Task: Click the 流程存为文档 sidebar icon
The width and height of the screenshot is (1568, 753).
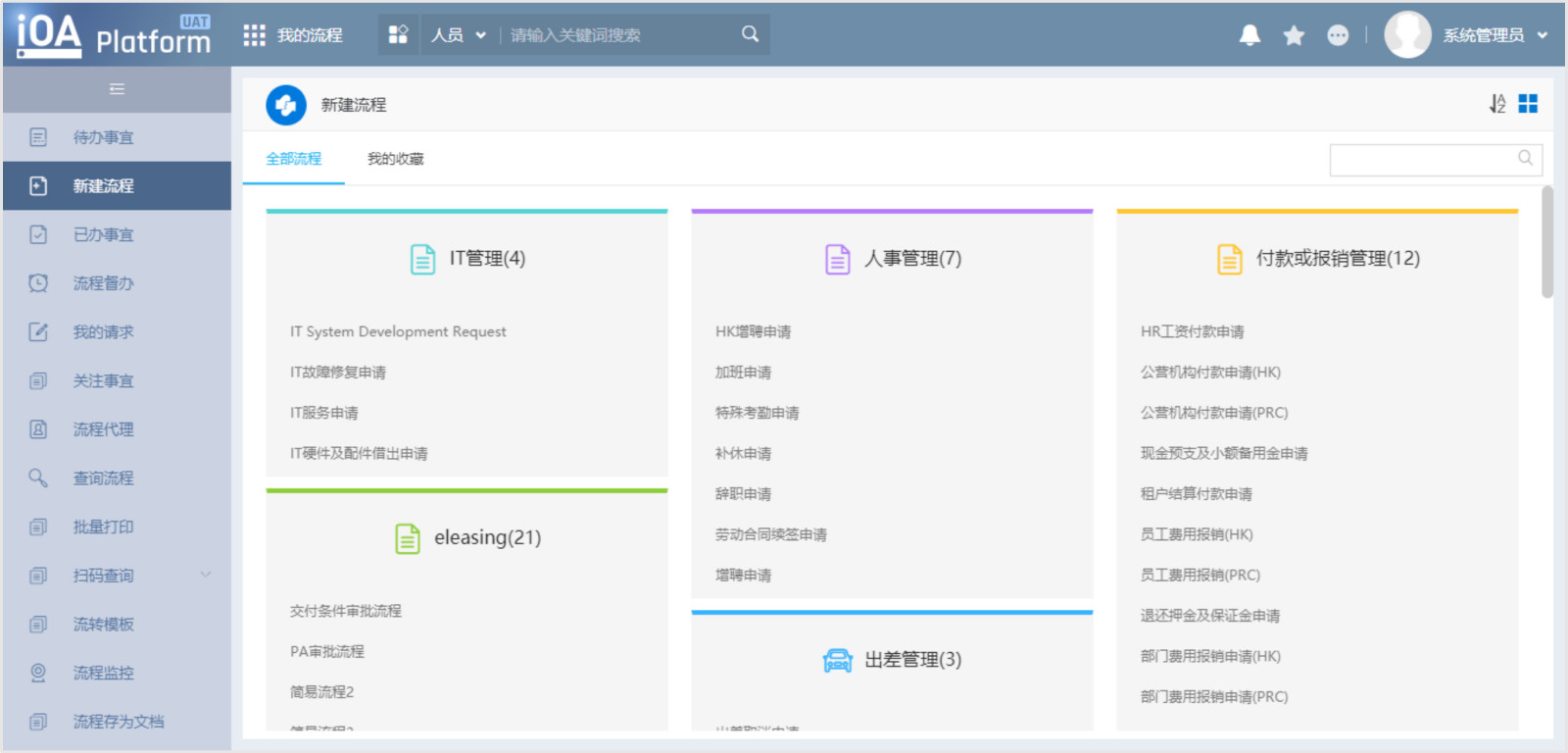Action: coord(38,722)
